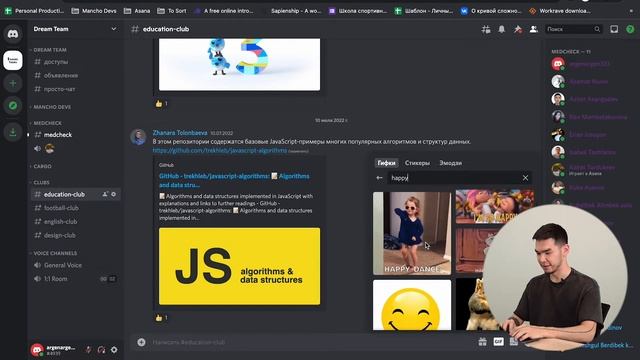Open the Mancho Devs bookmarks folder
Viewport: 640px width, 360px height.
[94, 11]
